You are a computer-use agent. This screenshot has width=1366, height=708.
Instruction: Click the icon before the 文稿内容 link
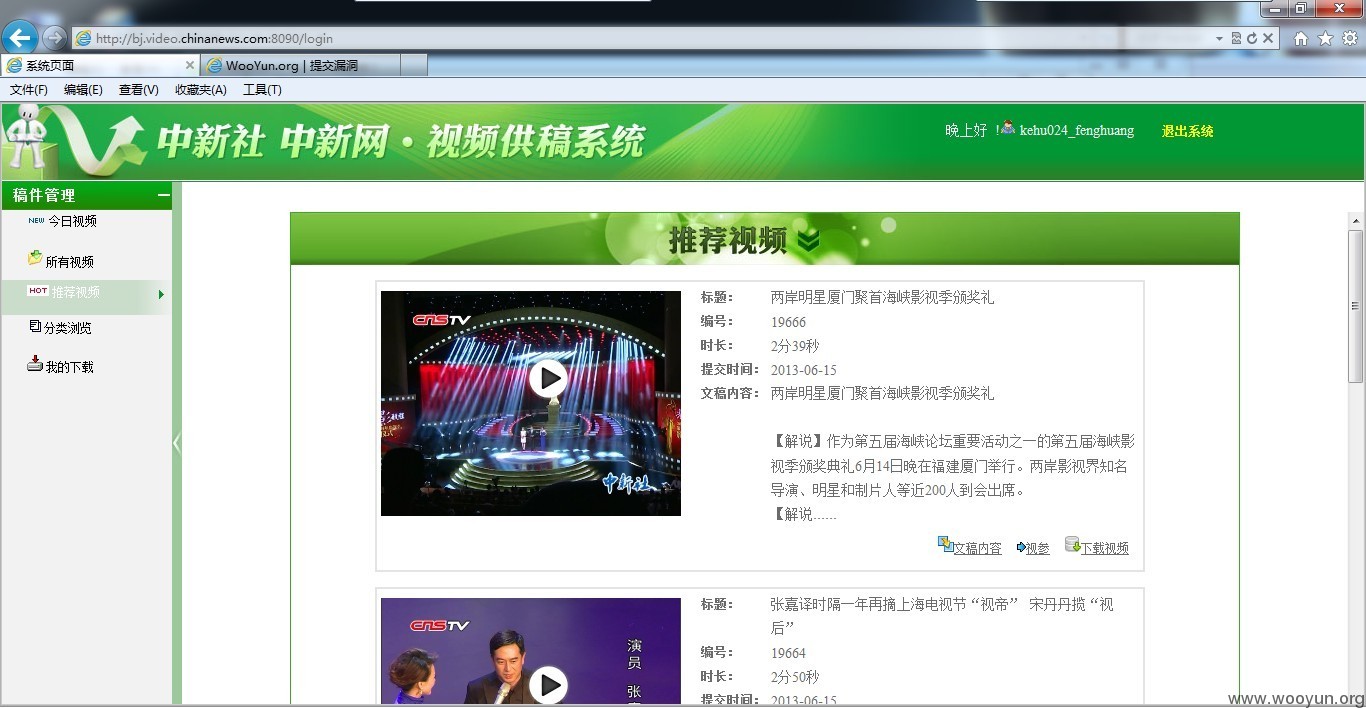tap(945, 544)
